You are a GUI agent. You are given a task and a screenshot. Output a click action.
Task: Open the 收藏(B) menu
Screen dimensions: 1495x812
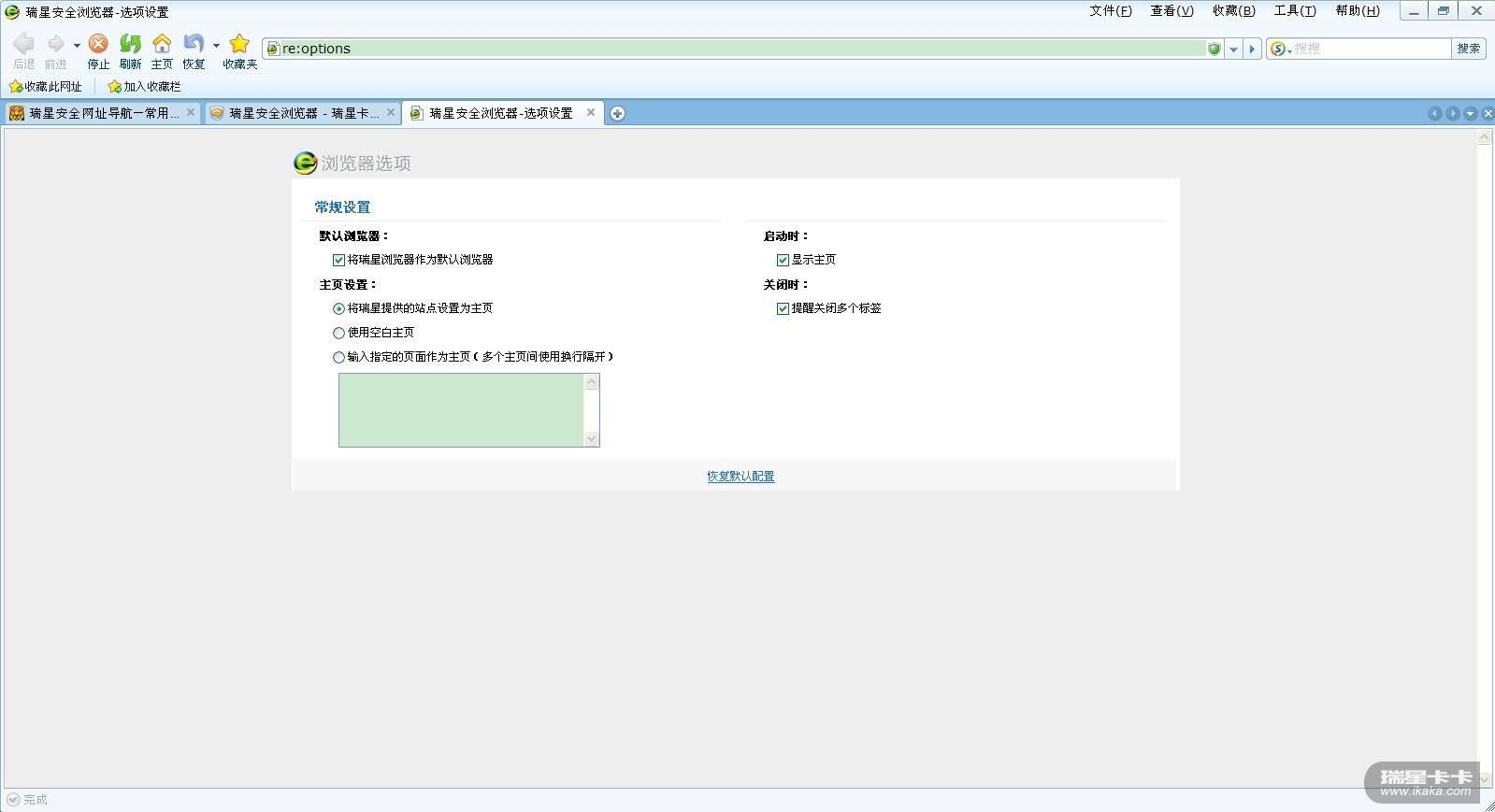(x=1233, y=11)
